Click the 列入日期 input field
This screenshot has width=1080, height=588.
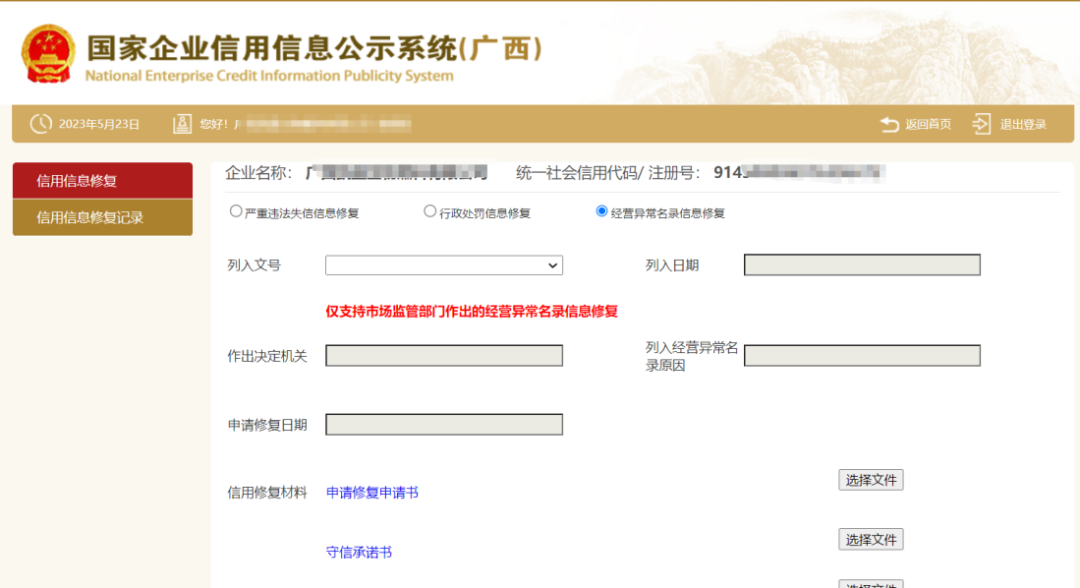861,264
